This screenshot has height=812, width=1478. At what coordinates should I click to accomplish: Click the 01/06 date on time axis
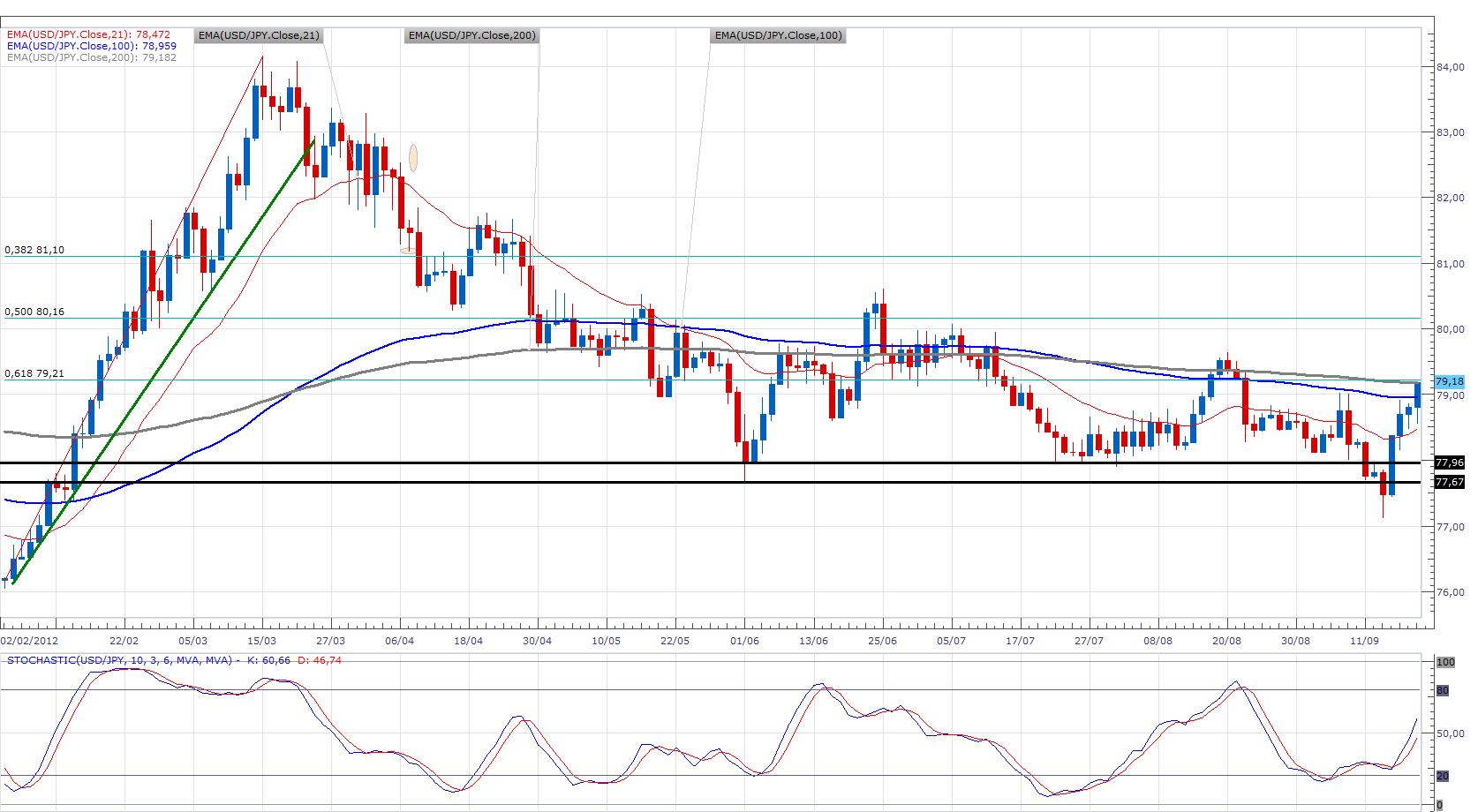(744, 640)
